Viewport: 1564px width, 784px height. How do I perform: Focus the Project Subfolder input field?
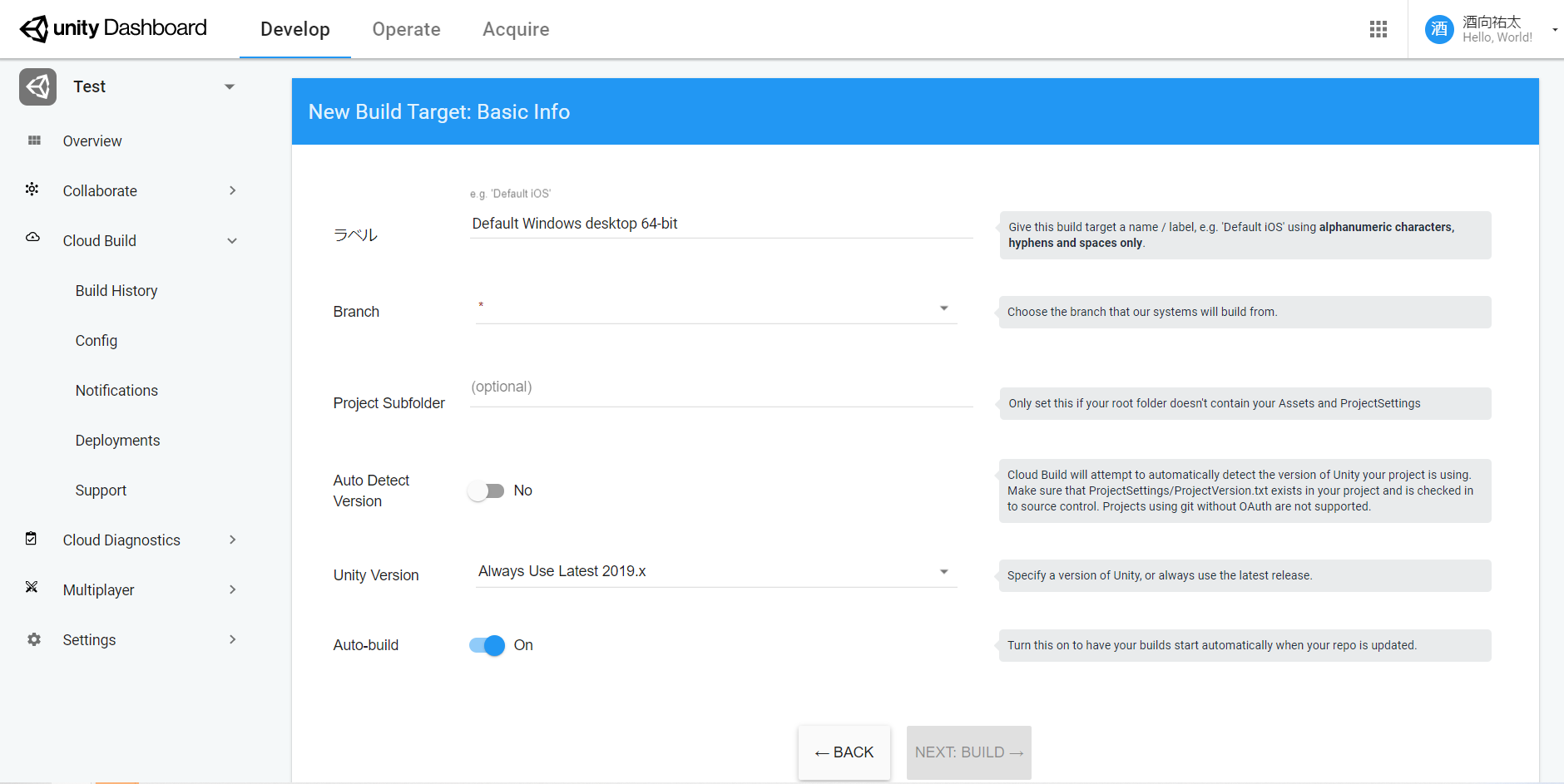coord(721,387)
